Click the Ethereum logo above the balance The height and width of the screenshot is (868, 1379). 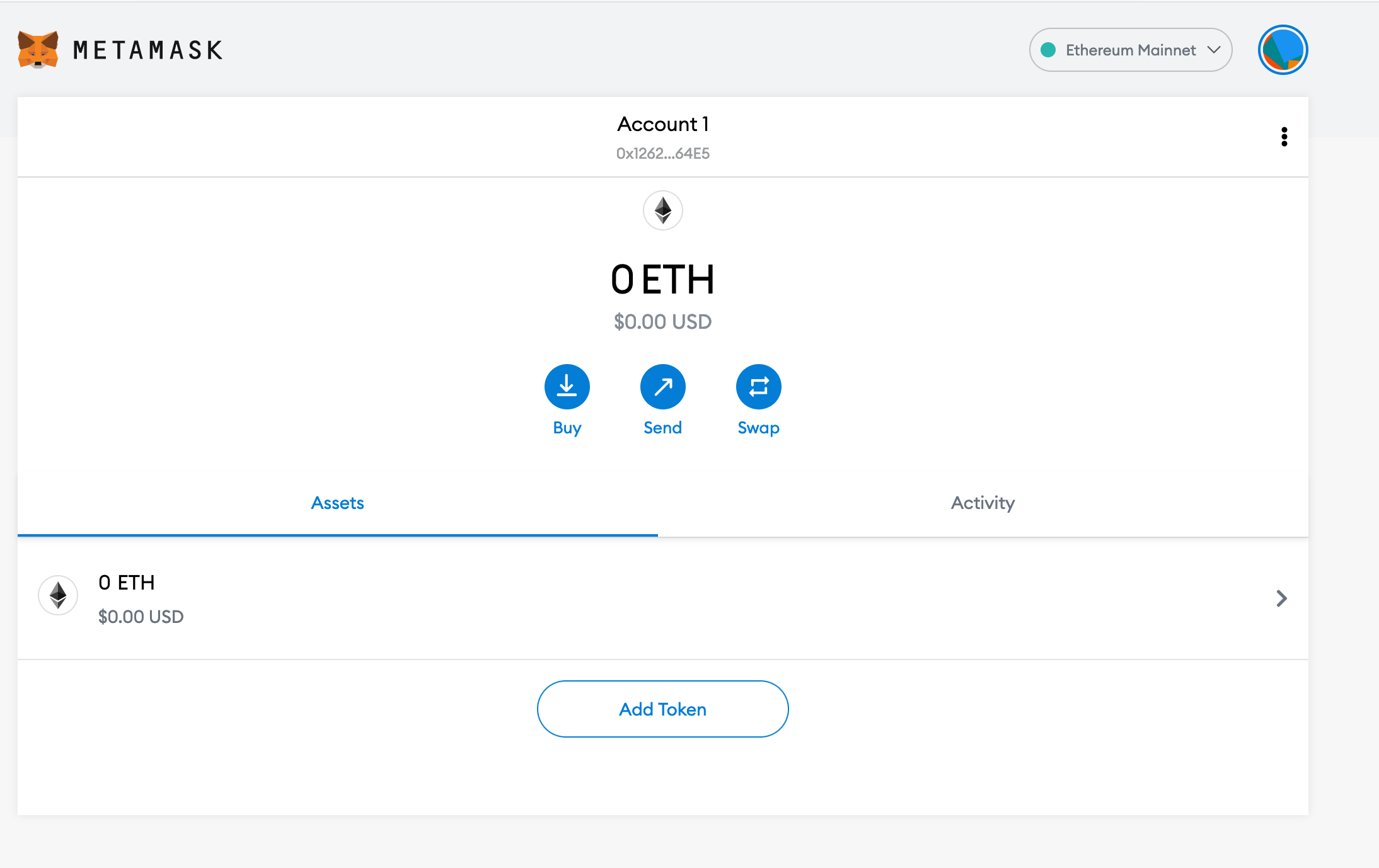point(663,210)
